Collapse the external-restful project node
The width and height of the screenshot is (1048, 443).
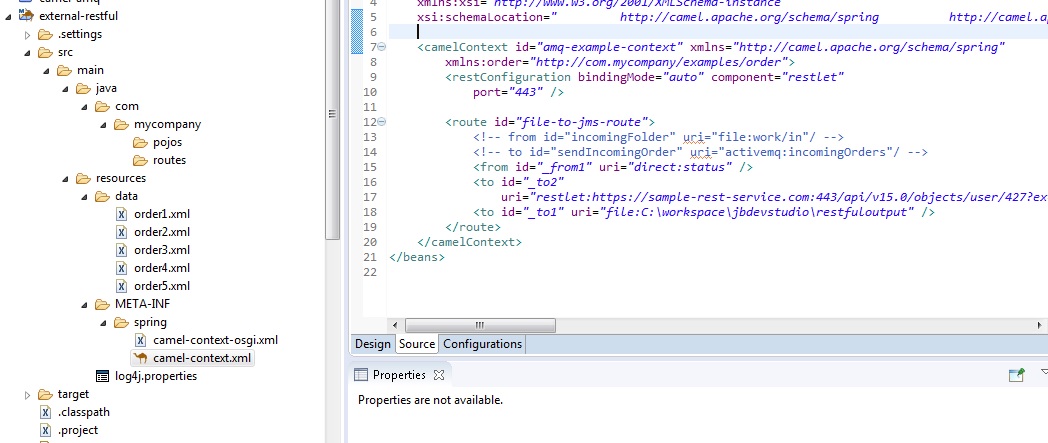tap(9, 16)
